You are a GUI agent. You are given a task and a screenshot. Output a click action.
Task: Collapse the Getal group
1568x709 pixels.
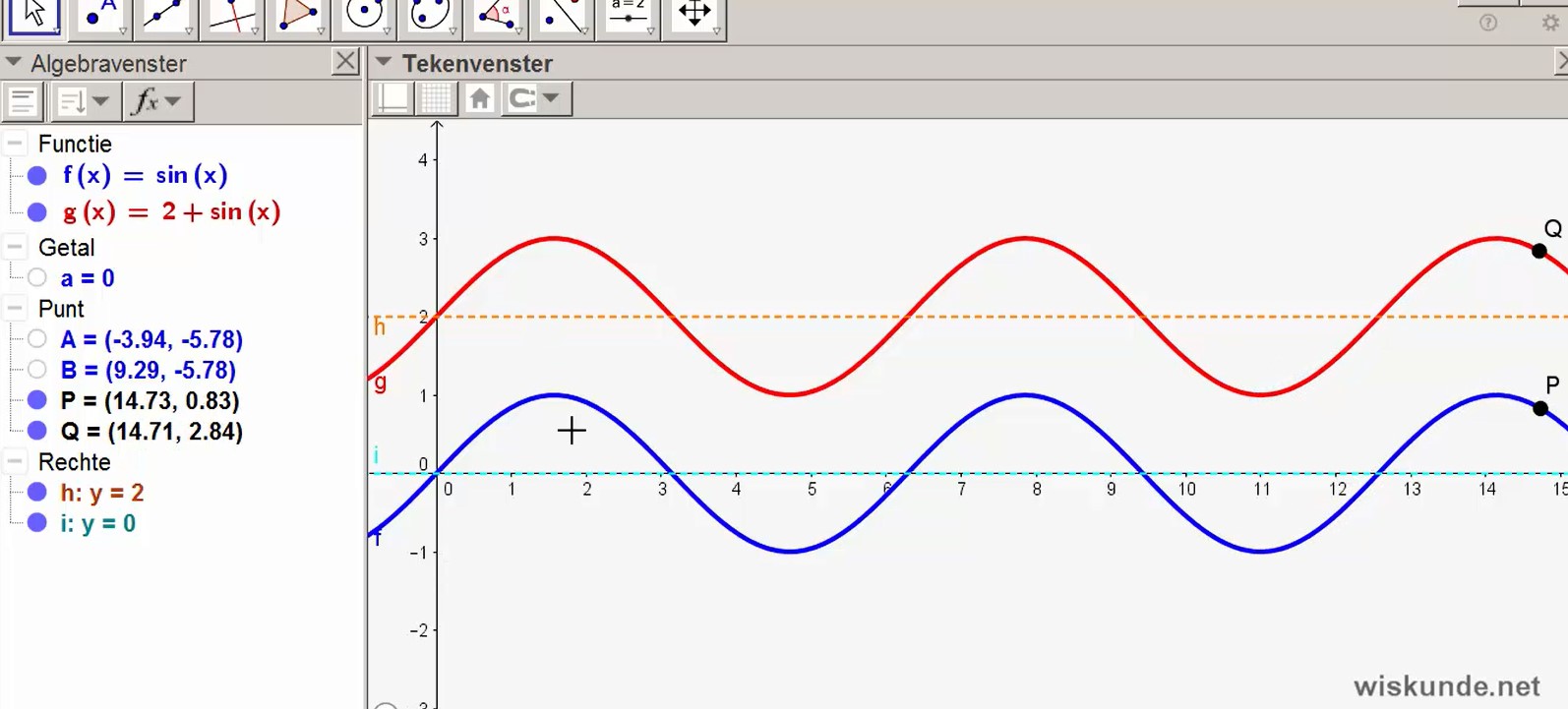tap(15, 247)
